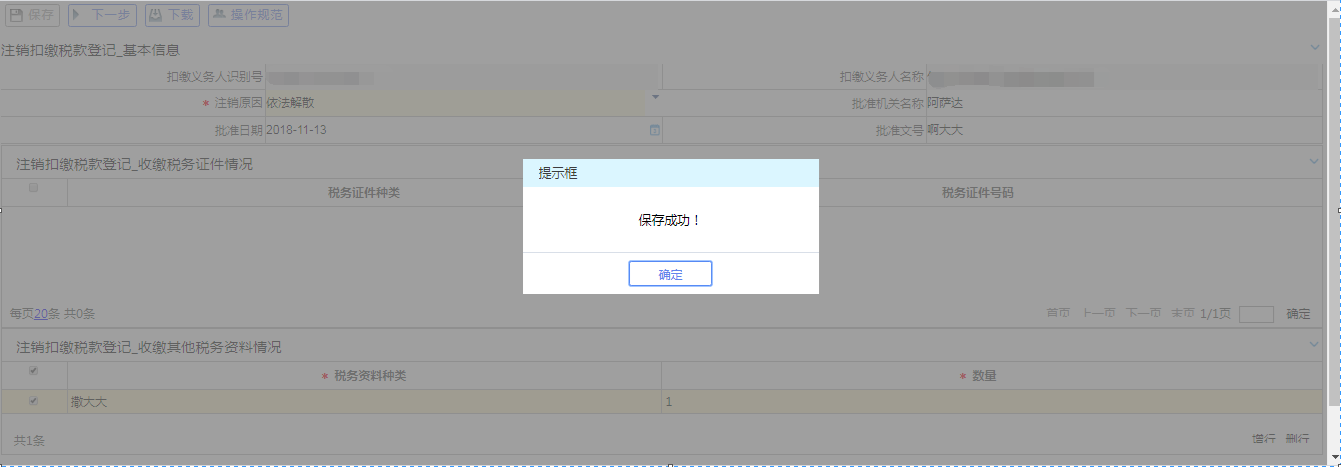
Task: Go to 下一页 in the pagination
Action: pos(1144,313)
